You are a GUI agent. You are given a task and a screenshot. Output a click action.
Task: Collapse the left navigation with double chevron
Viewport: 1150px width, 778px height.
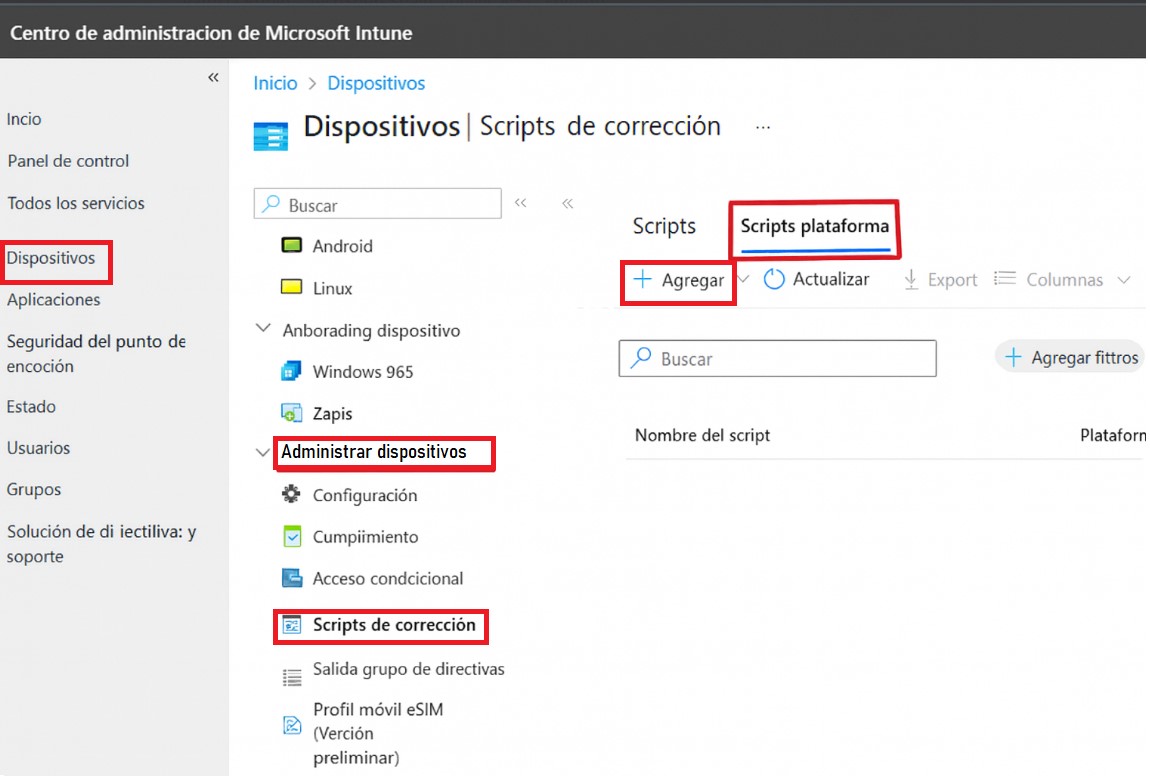(x=213, y=78)
